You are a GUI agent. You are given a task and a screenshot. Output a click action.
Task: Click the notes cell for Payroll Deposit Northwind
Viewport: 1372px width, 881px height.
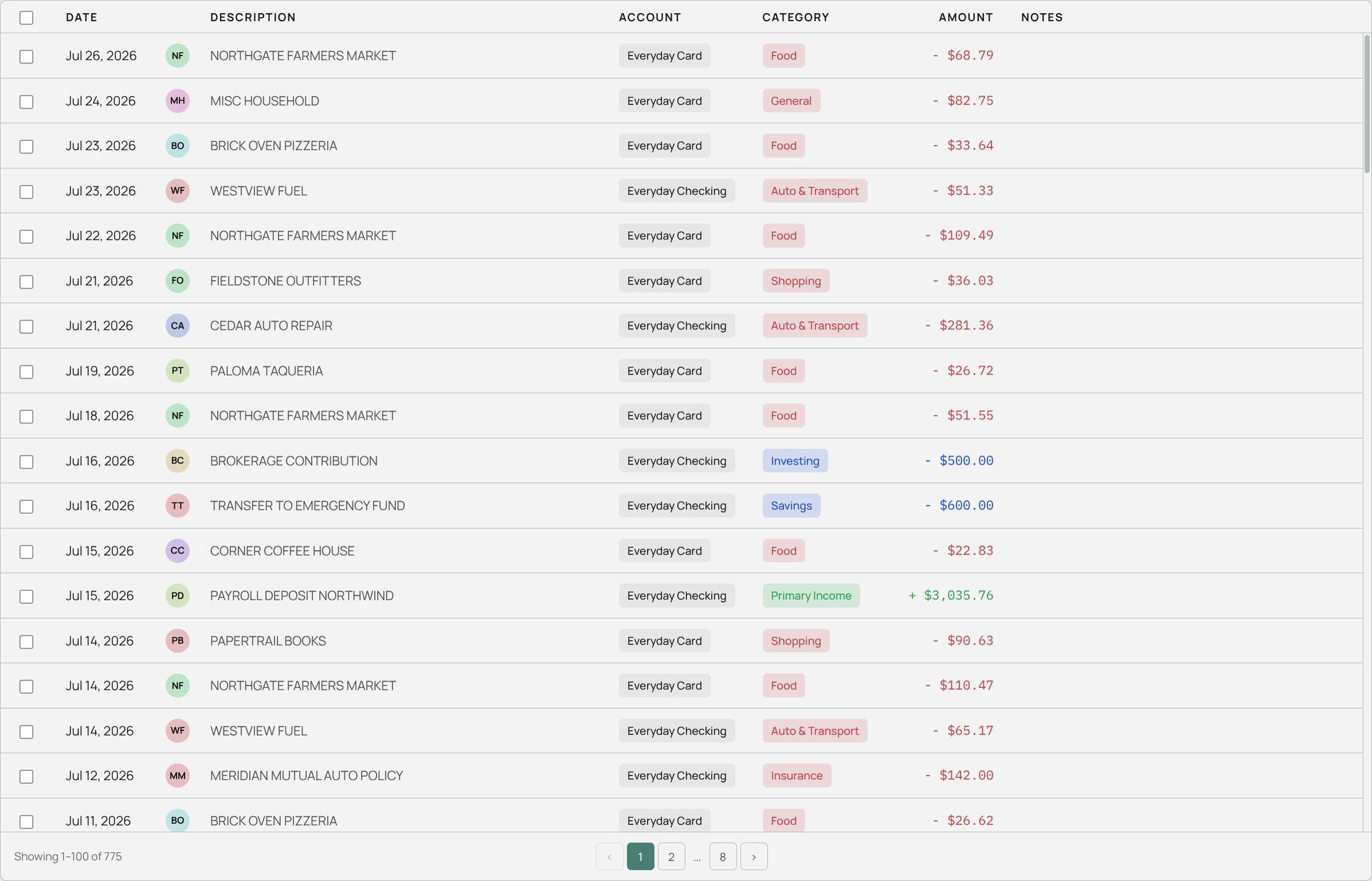[1186, 595]
